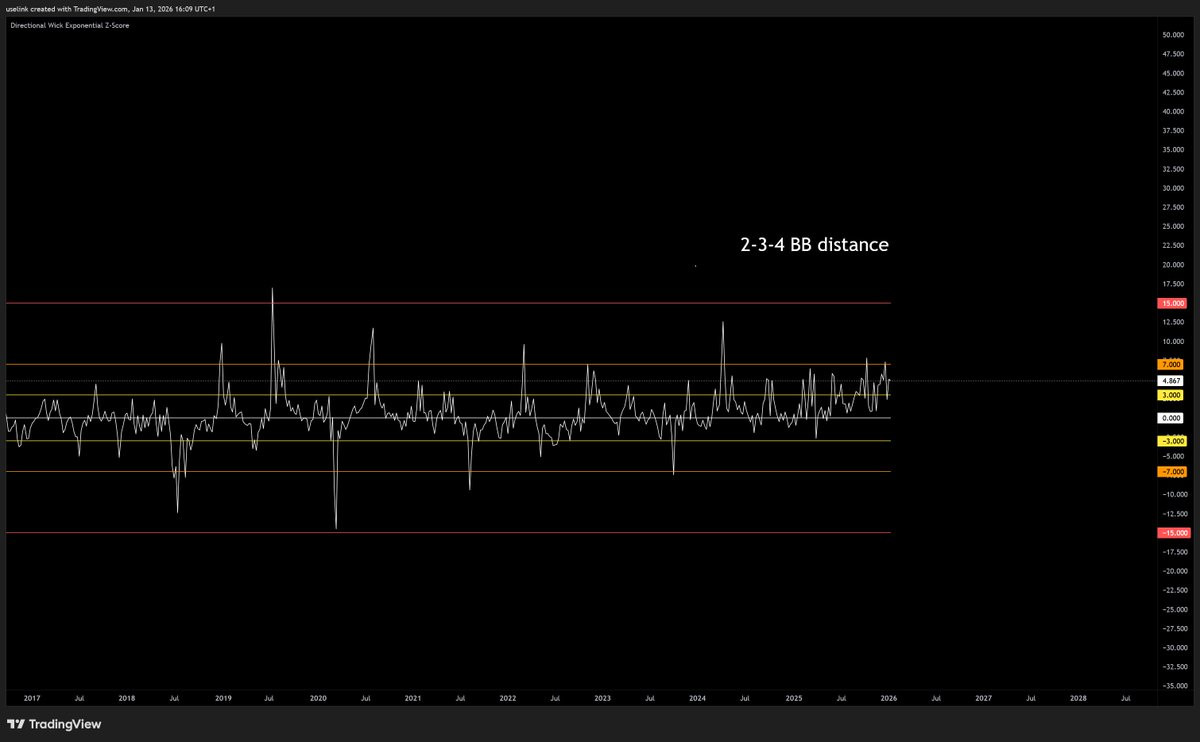Viewport: 1200px width, 742px height.
Task: Click the tallest Z-score spike in mid-2019
Action: [x=272, y=290]
